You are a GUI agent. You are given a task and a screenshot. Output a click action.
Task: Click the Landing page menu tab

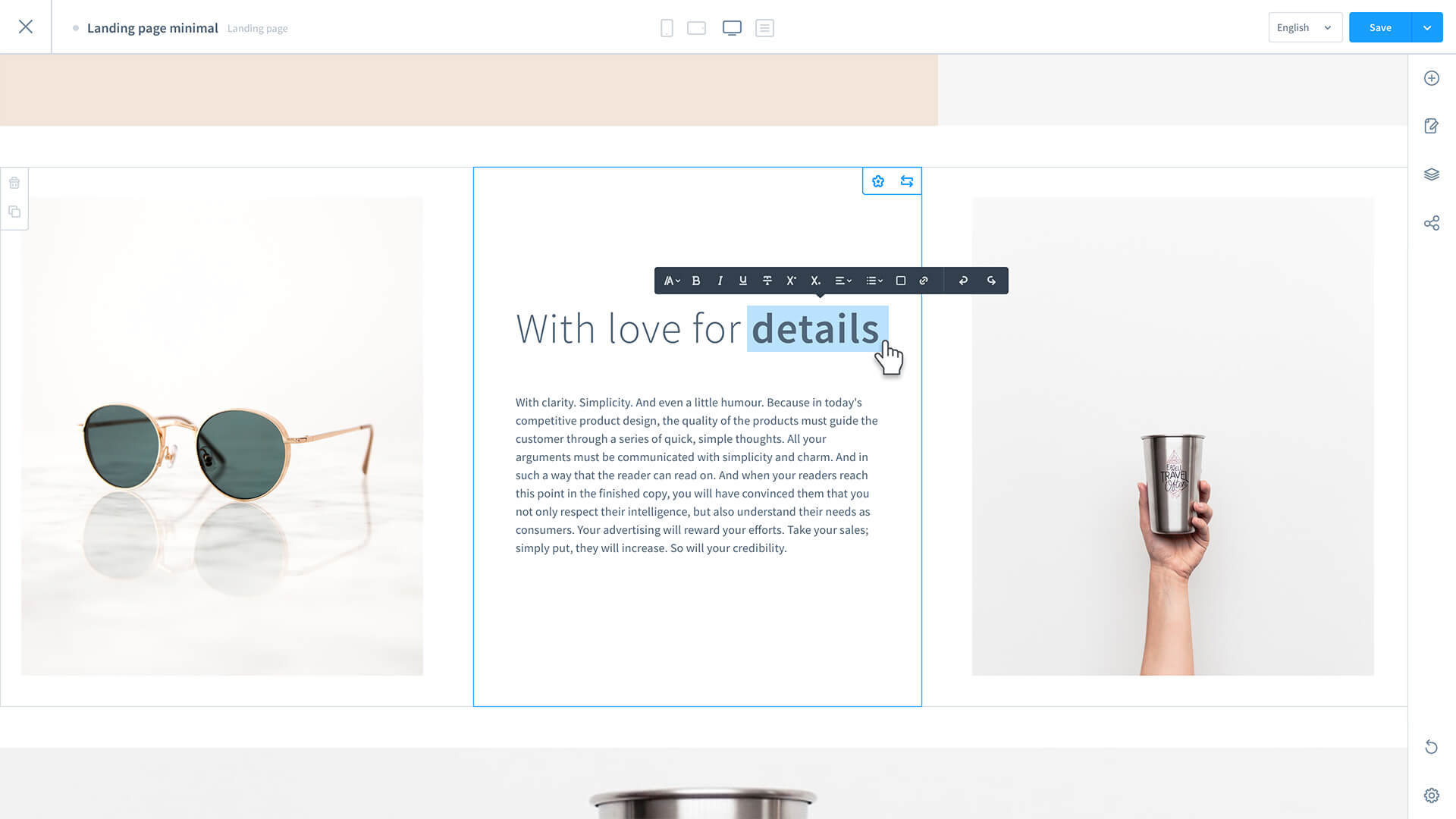pyautogui.click(x=257, y=27)
